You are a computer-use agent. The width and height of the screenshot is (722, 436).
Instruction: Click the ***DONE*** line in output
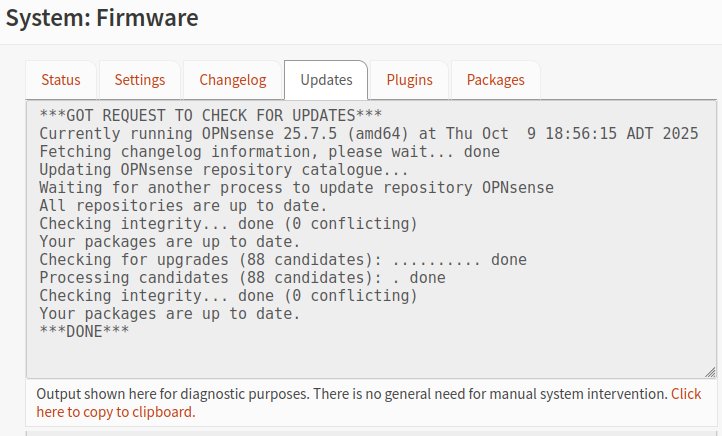(84, 332)
